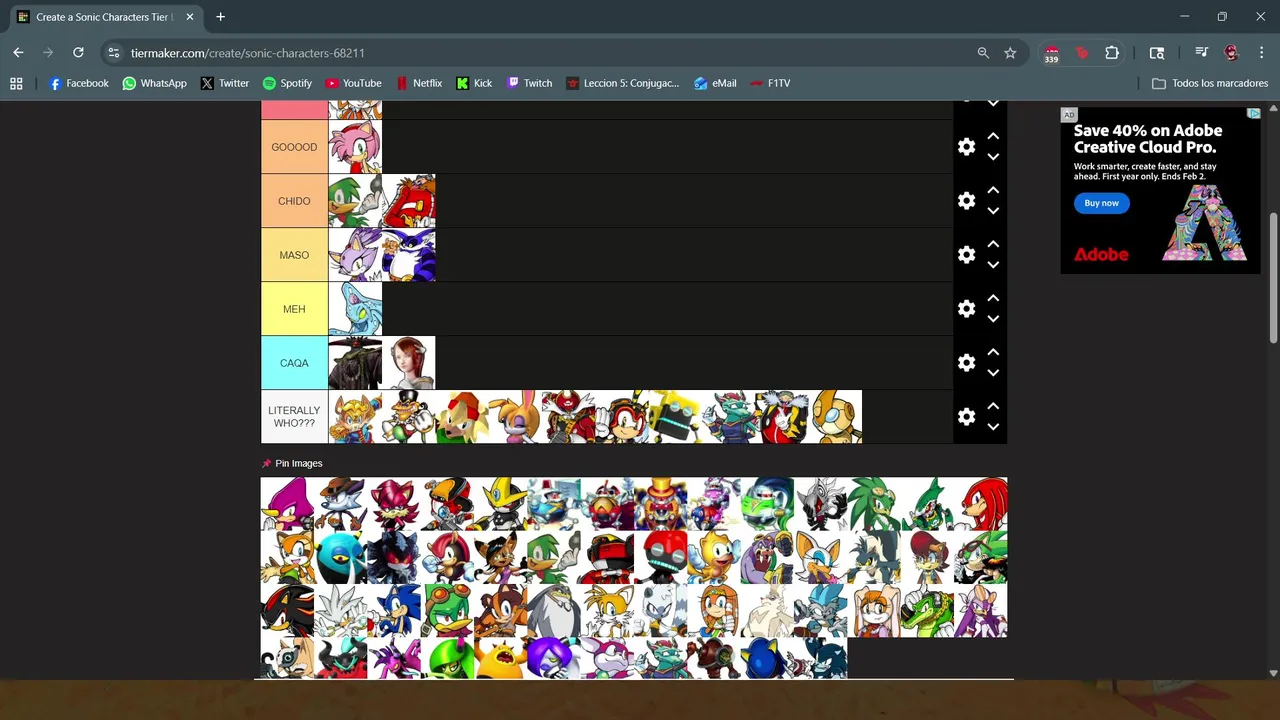The image size is (1280, 720).
Task: Bookmark this page with star icon
Action: 1010,53
